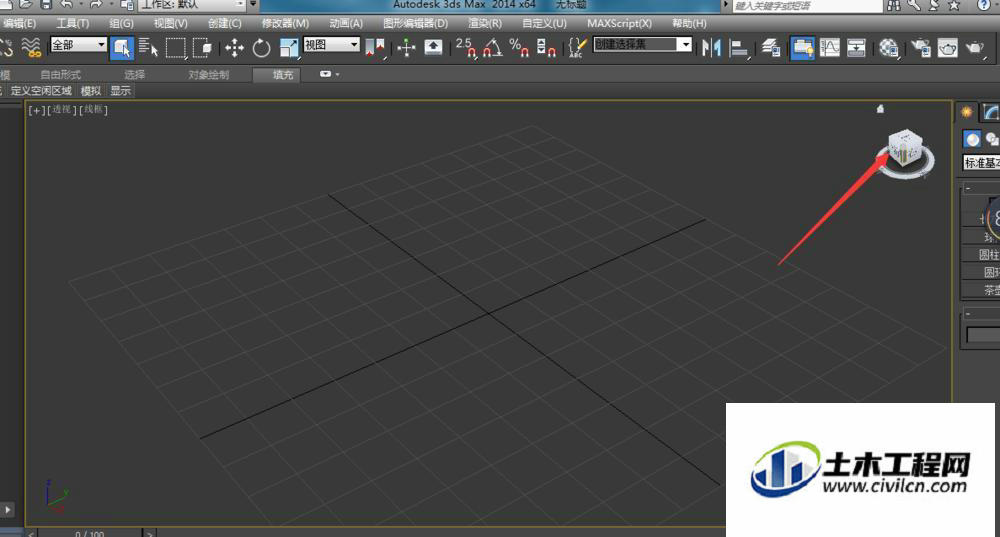Click the 定义空闲区域 panel button

click(41, 91)
